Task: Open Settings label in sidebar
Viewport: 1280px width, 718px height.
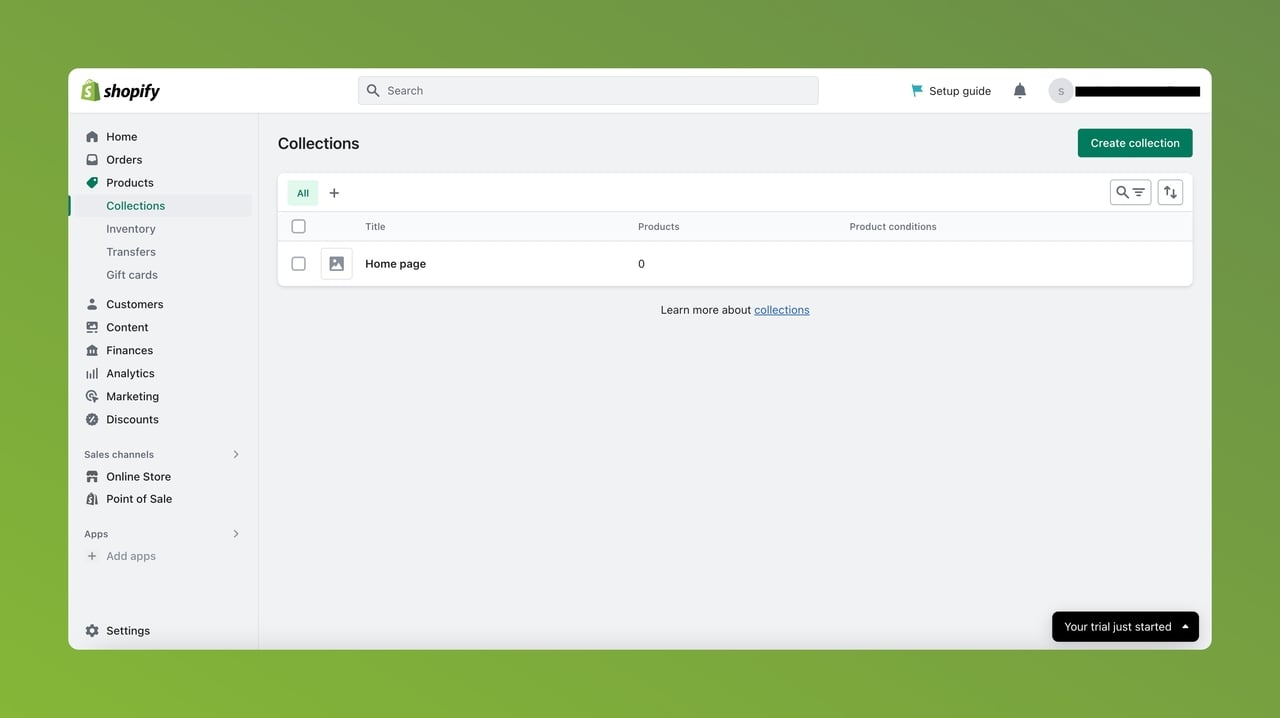Action: 128,631
